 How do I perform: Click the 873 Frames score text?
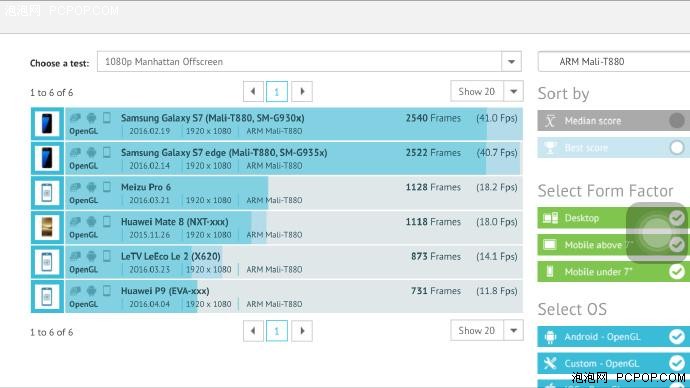436,256
